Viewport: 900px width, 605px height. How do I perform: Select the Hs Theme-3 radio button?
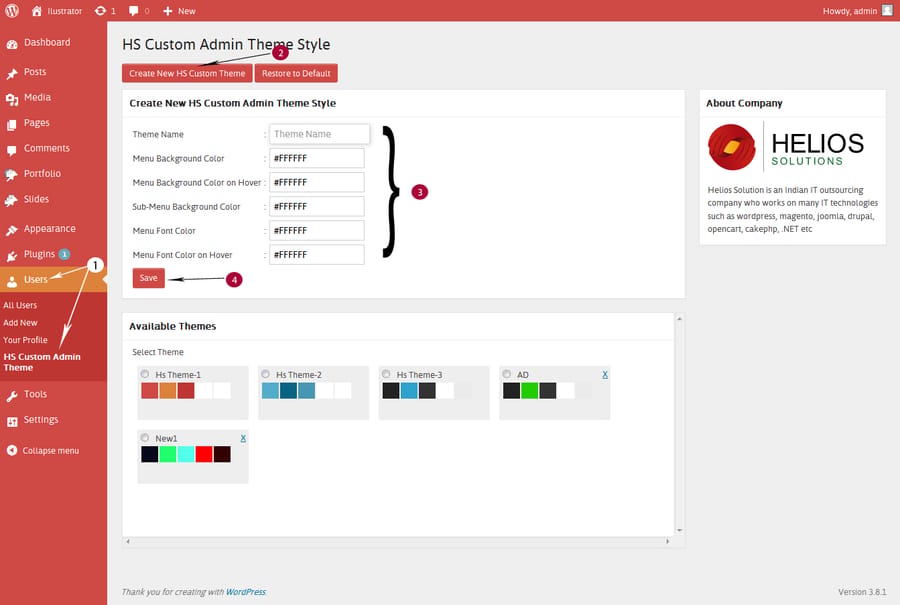(x=386, y=374)
